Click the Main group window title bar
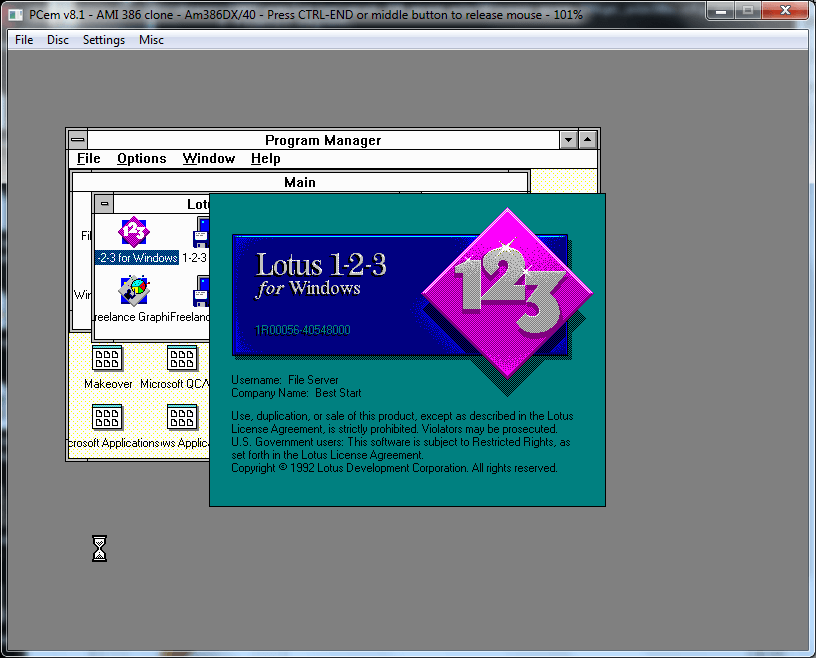 (300, 182)
